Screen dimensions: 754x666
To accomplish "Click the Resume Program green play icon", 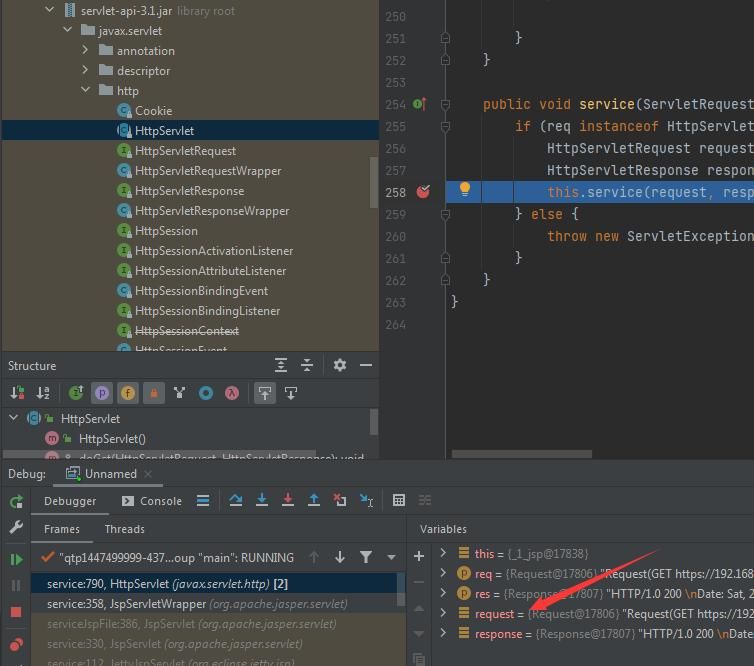I will point(16,559).
